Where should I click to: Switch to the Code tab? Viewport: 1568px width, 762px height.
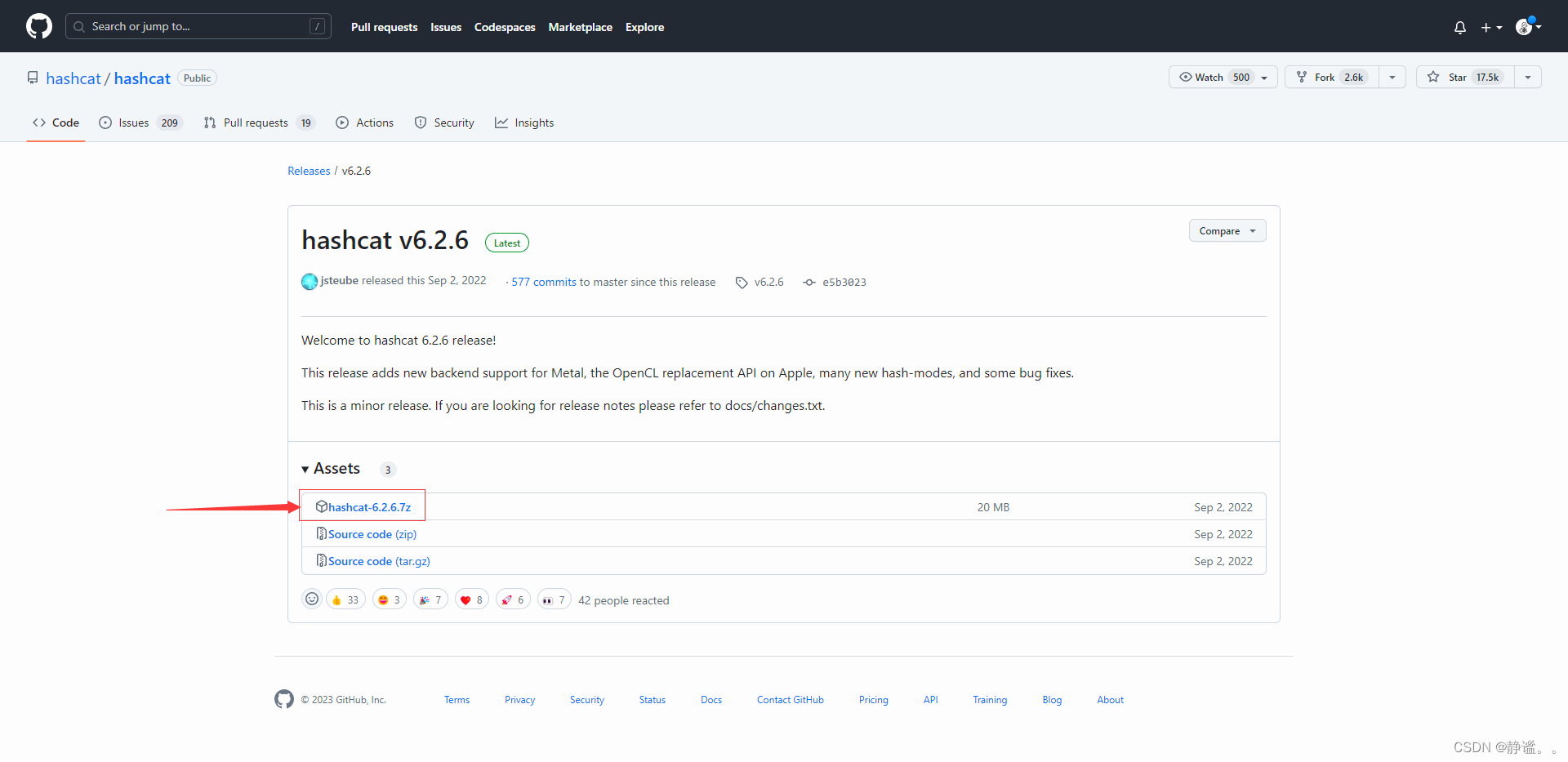click(56, 123)
